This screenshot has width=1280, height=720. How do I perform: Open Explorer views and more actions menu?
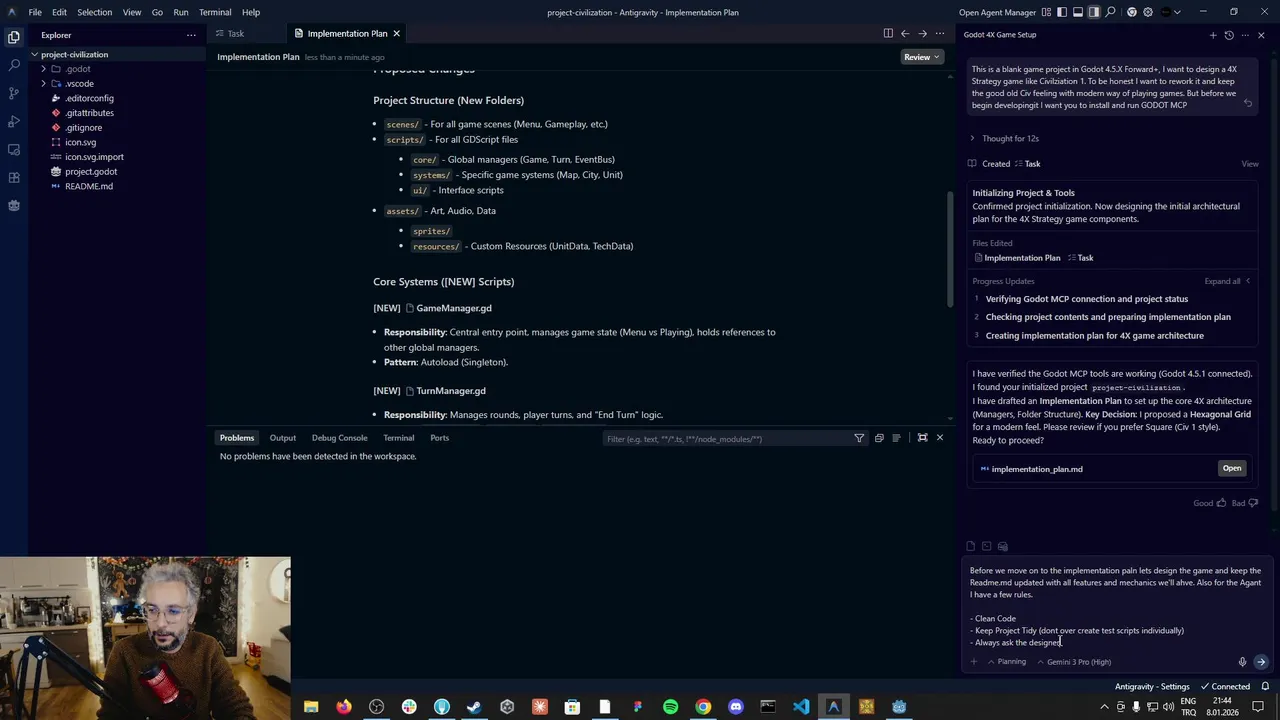pos(191,35)
